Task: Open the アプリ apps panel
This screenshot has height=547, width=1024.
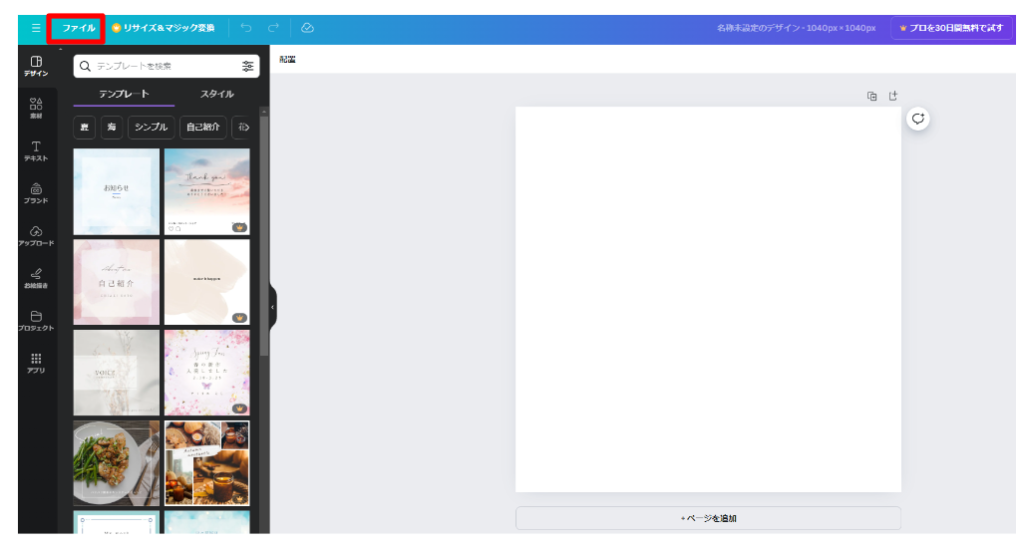Action: click(x=36, y=363)
